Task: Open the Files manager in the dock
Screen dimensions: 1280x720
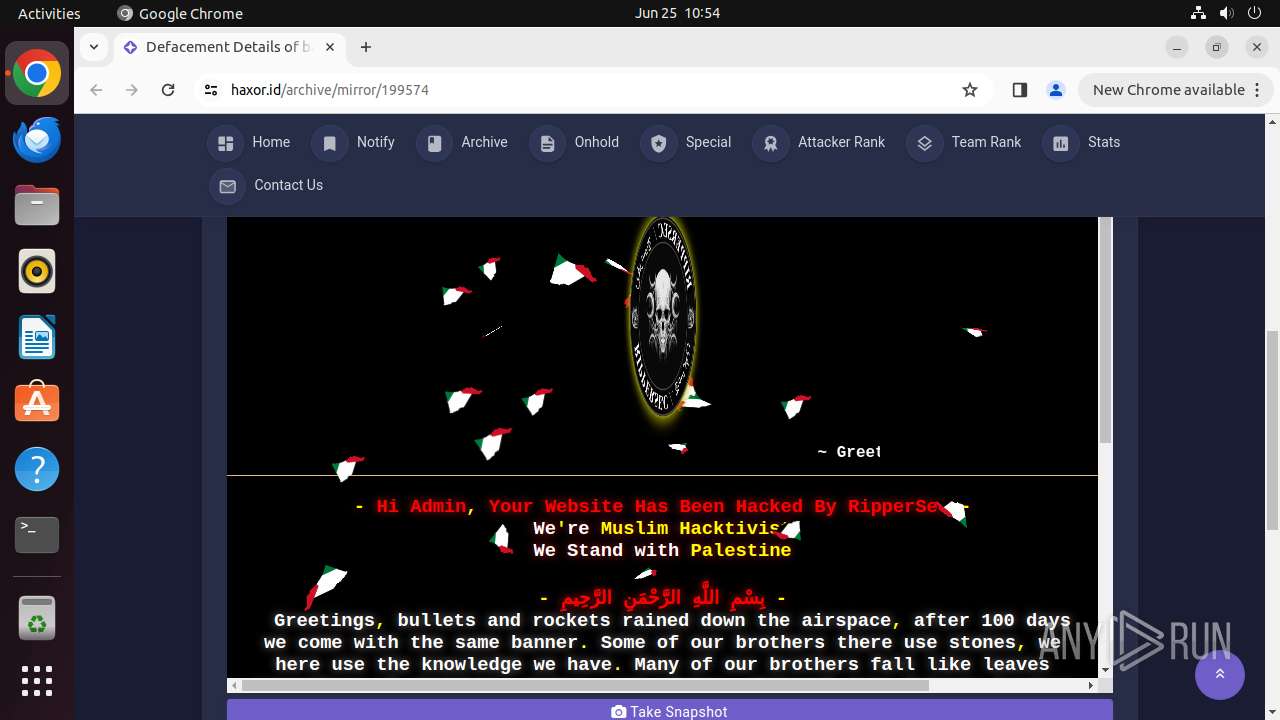Action: [37, 206]
